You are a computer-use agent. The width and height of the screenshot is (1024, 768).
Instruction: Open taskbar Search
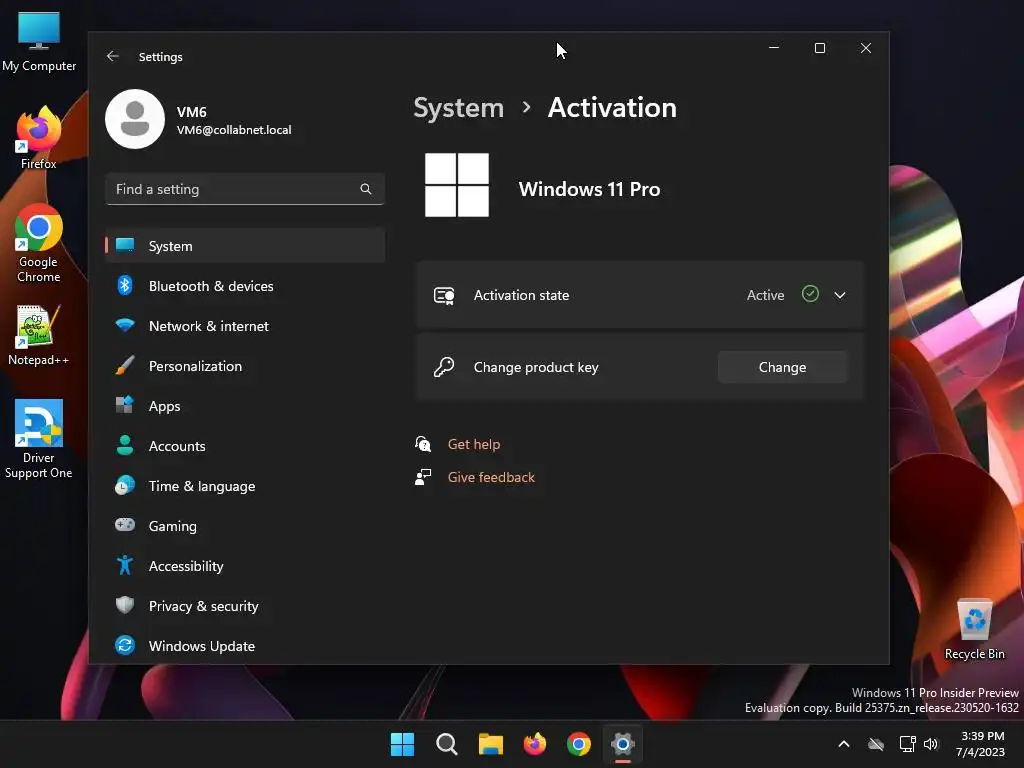coord(447,744)
